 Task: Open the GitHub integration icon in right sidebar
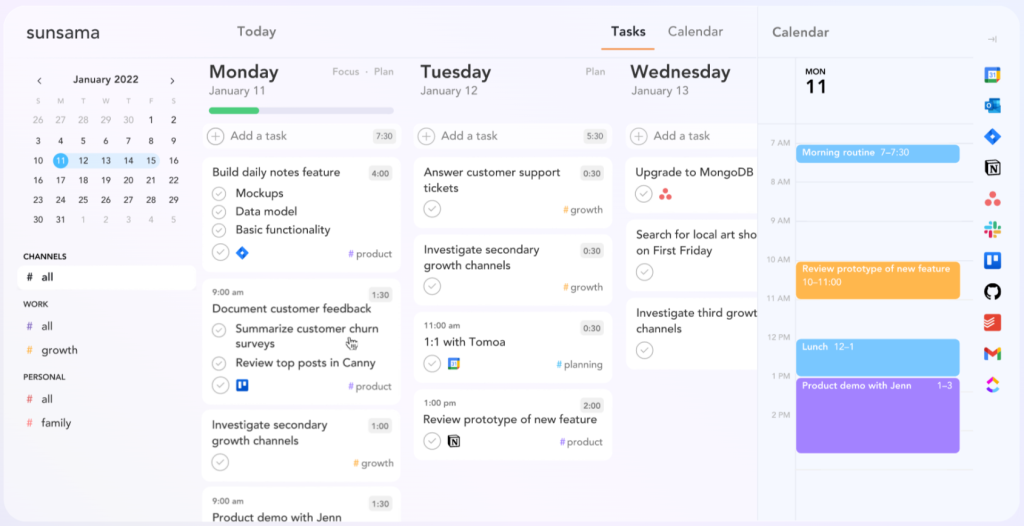[x=992, y=291]
